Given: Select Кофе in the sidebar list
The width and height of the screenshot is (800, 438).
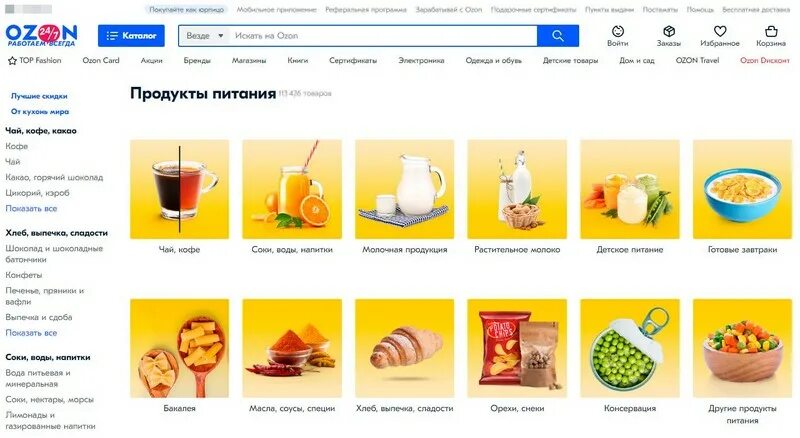Looking at the screenshot, I should pyautogui.click(x=16, y=146).
